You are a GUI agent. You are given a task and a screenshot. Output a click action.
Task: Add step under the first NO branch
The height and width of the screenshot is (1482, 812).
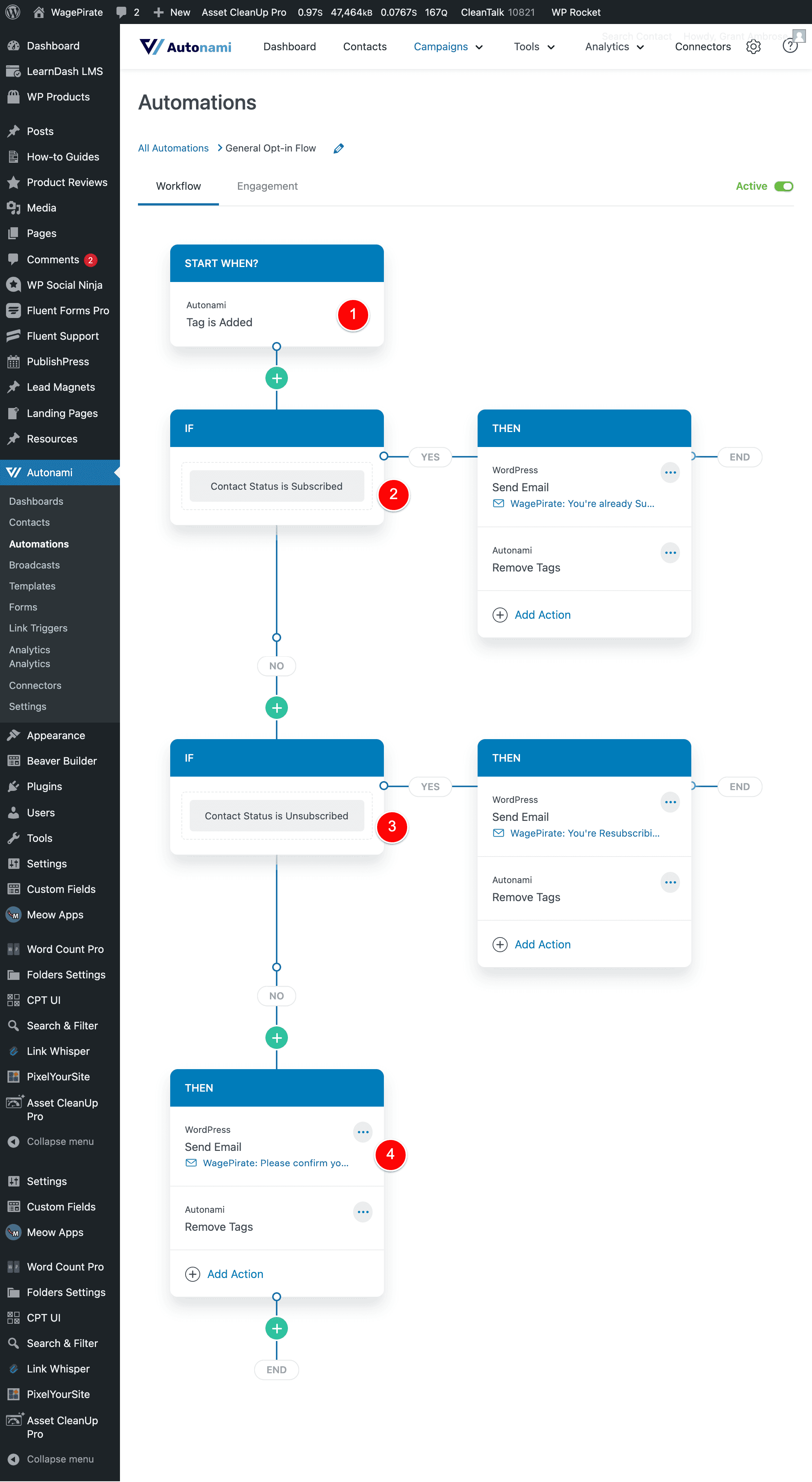pos(277,708)
